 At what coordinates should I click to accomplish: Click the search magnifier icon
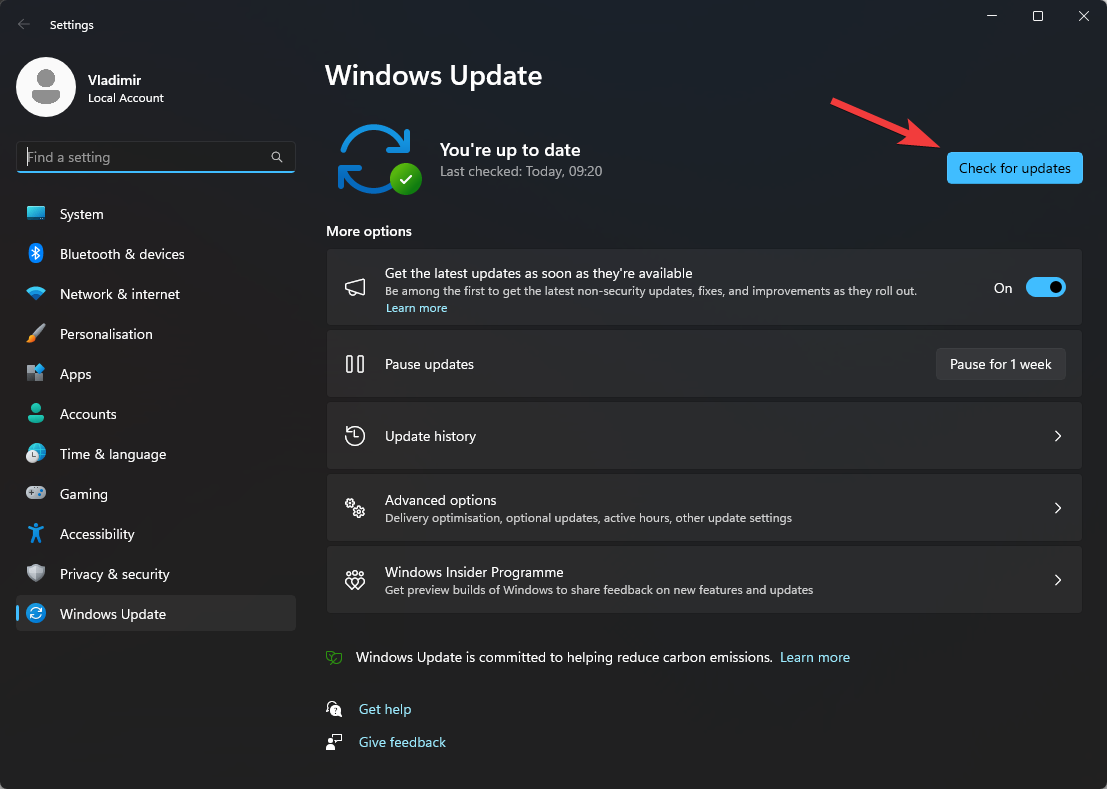tap(277, 157)
